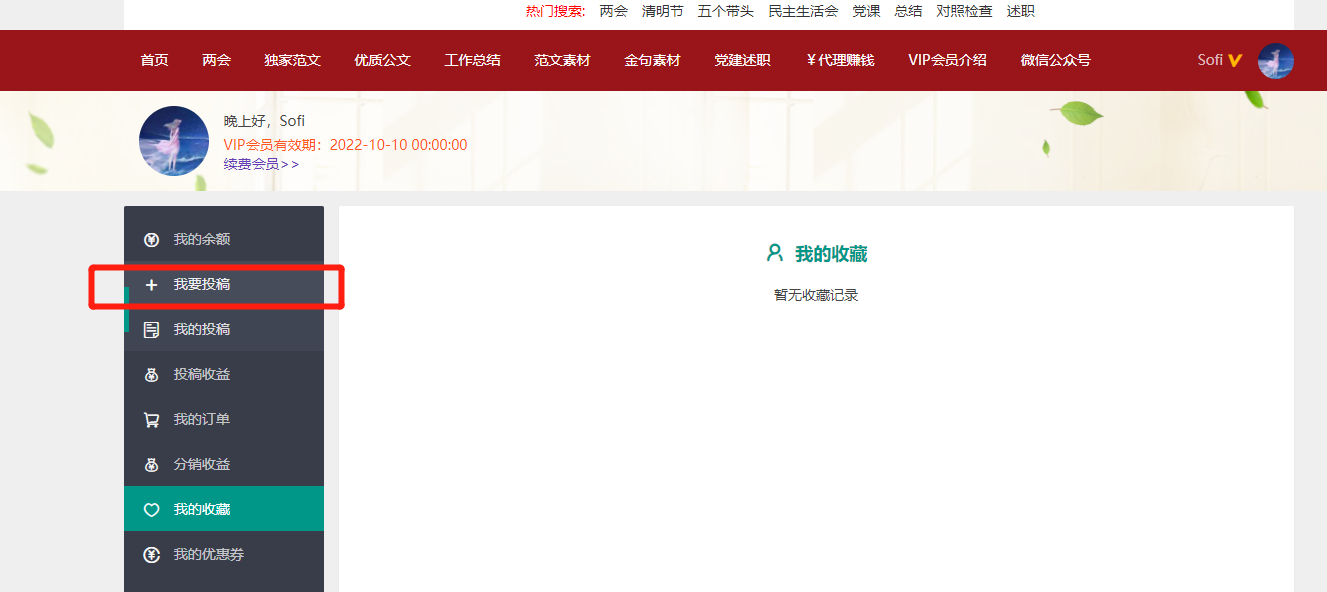Viewport: 1327px width, 592px height.
Task: Click the 续费会员>> renewal link
Action: tap(261, 164)
